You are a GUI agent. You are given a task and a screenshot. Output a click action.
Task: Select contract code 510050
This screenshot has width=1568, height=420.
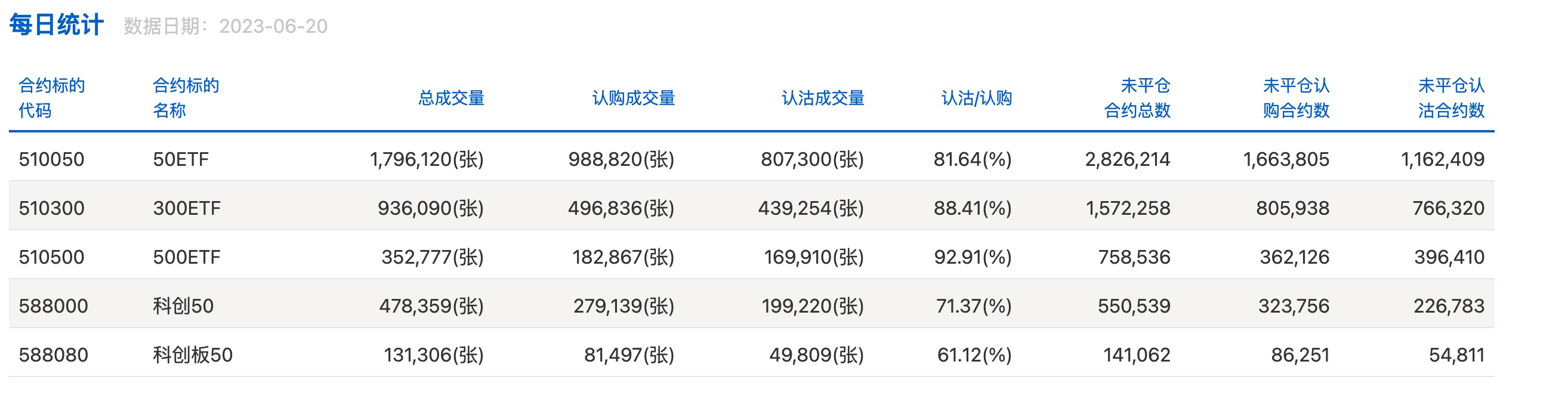coord(52,159)
